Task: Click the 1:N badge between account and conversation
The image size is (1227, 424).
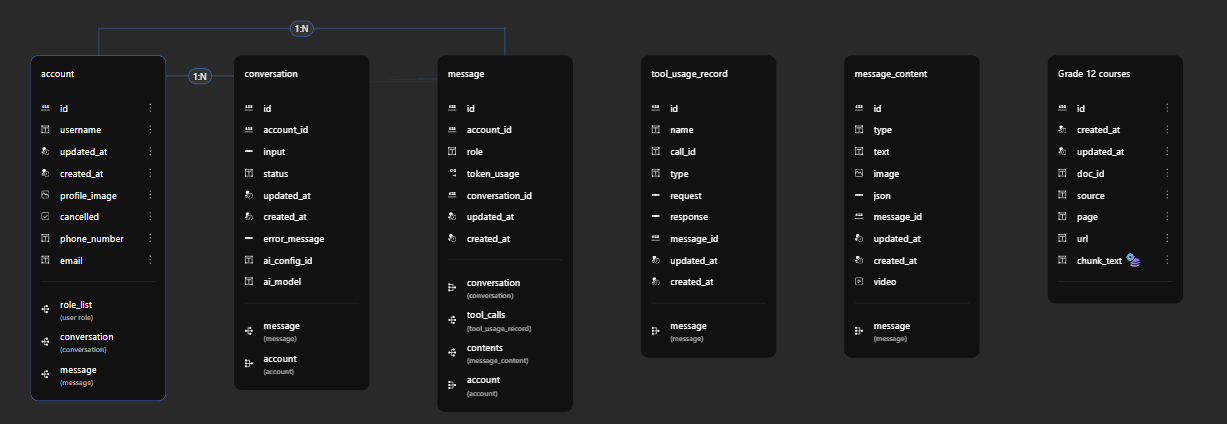Action: click(x=200, y=77)
